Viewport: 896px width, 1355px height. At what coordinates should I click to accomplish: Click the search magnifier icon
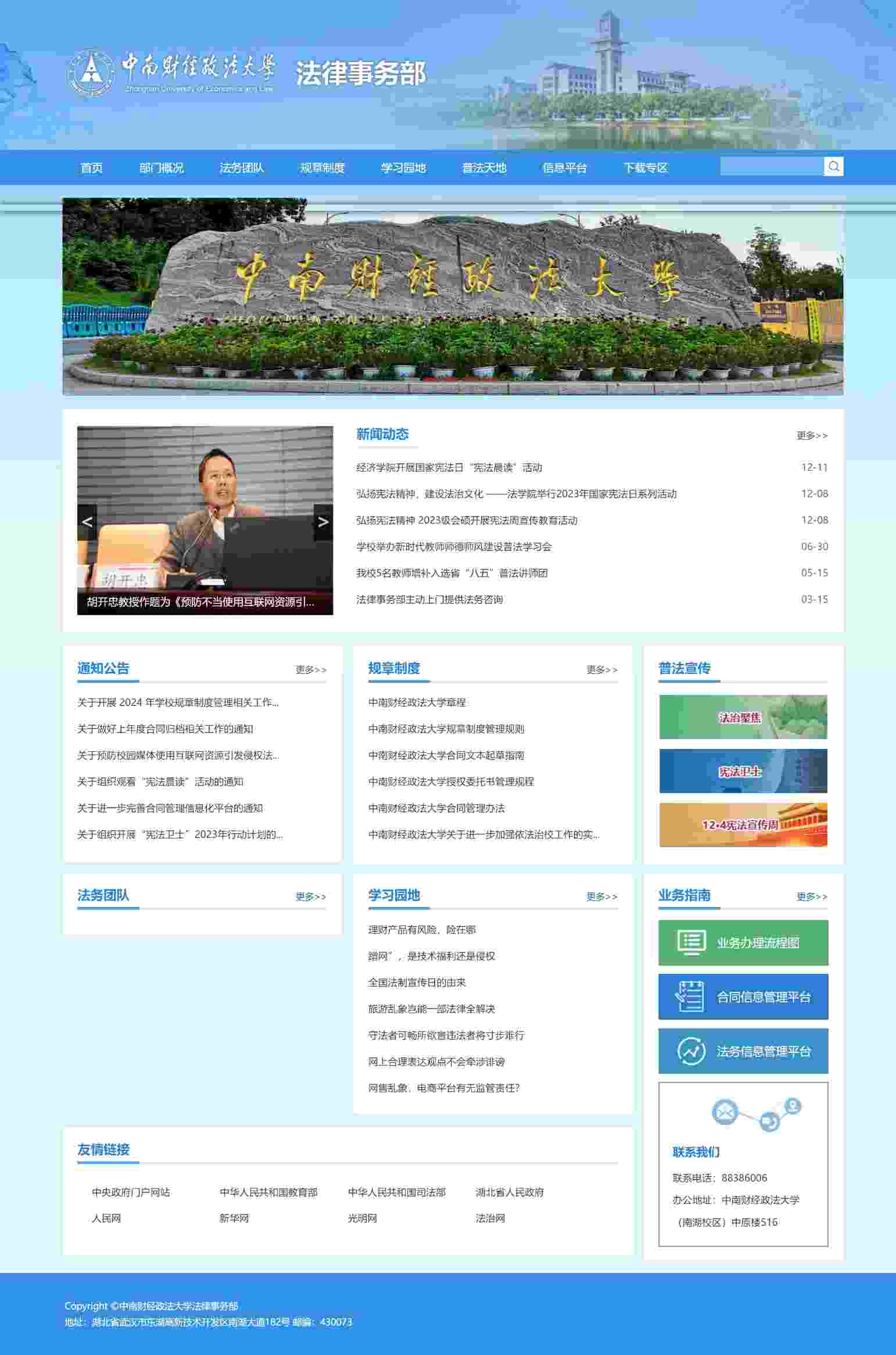coord(833,167)
